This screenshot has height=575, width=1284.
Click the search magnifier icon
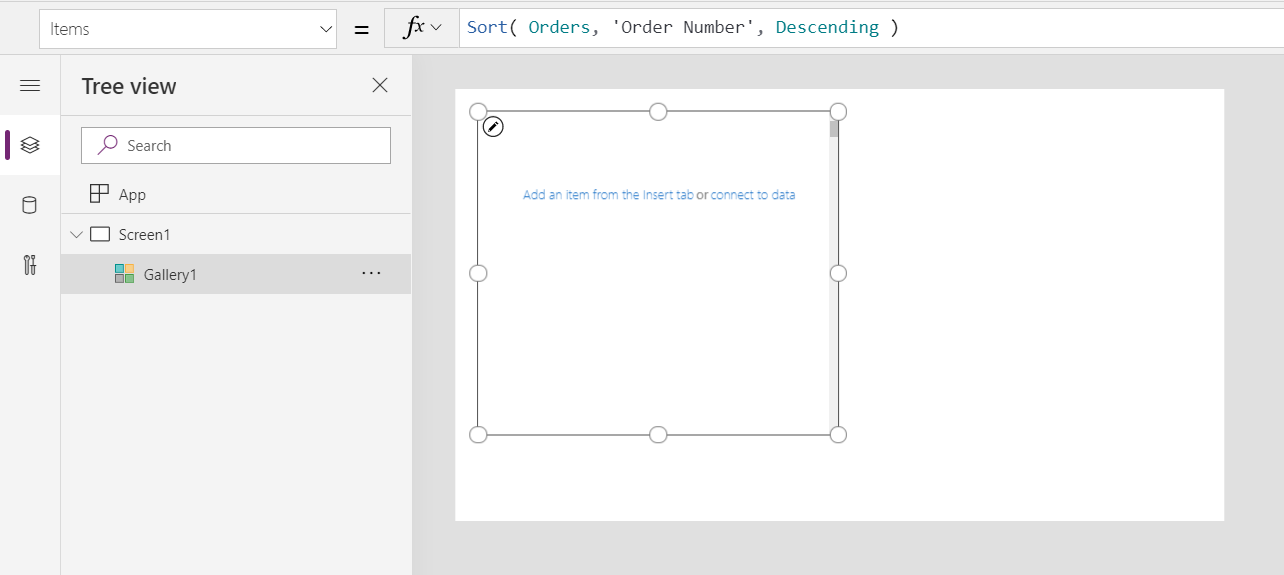click(108, 145)
